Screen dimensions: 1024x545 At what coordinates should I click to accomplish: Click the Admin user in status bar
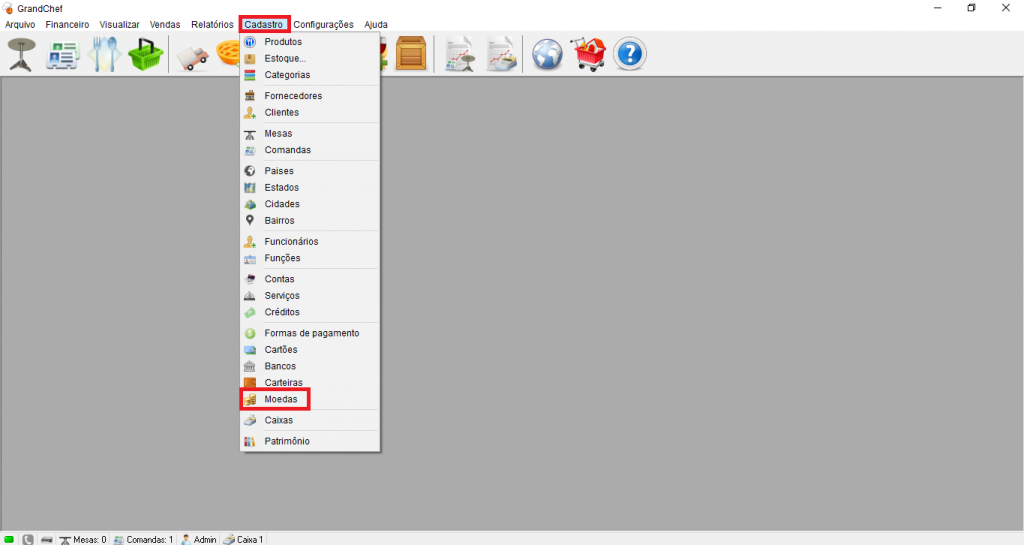[198, 539]
